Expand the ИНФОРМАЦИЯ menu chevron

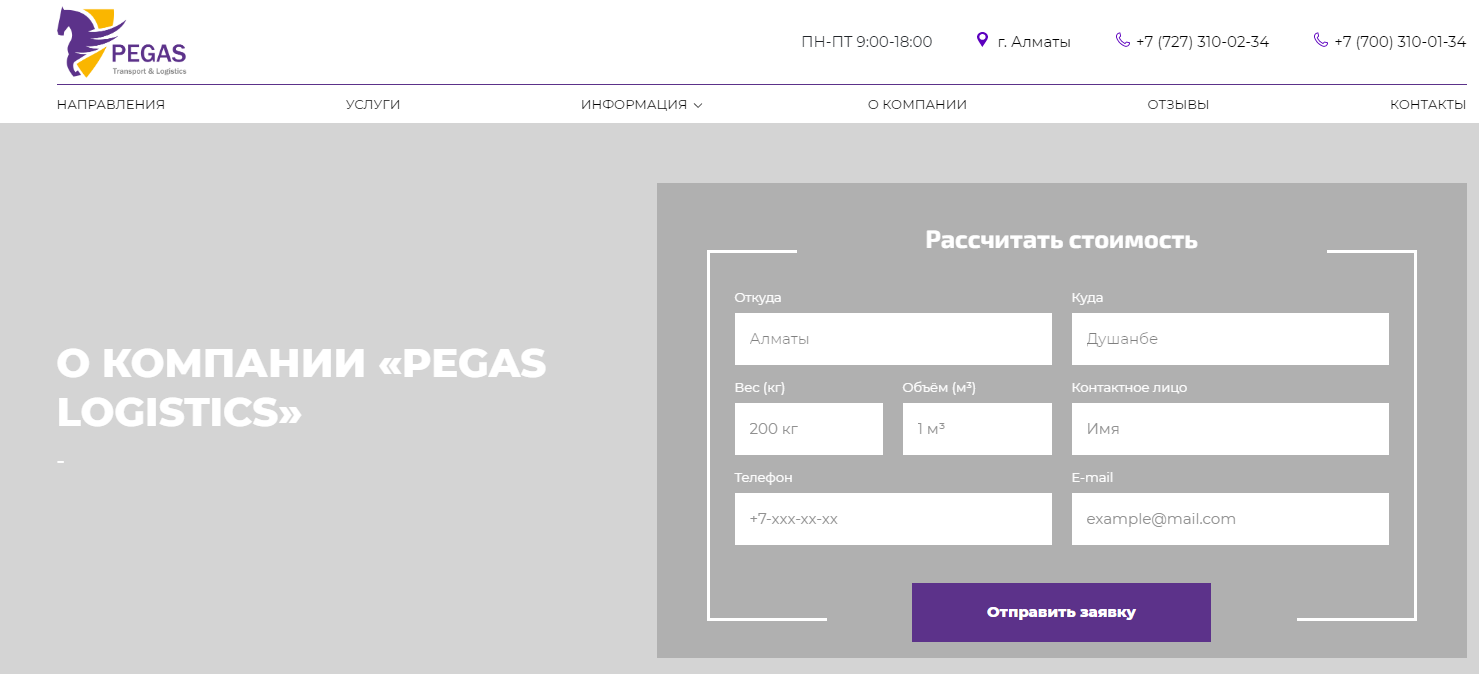(698, 105)
